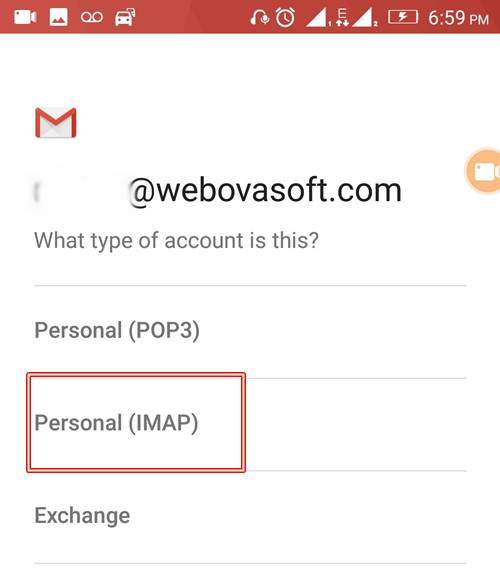Tap the headset call icon in status bar
Screen dimensions: 500x575
[x=259, y=17]
